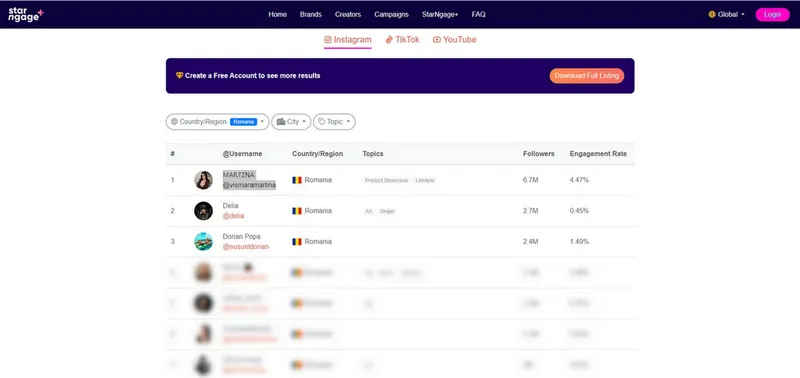The image size is (800, 378).
Task: Click the Login button
Action: [x=772, y=14]
